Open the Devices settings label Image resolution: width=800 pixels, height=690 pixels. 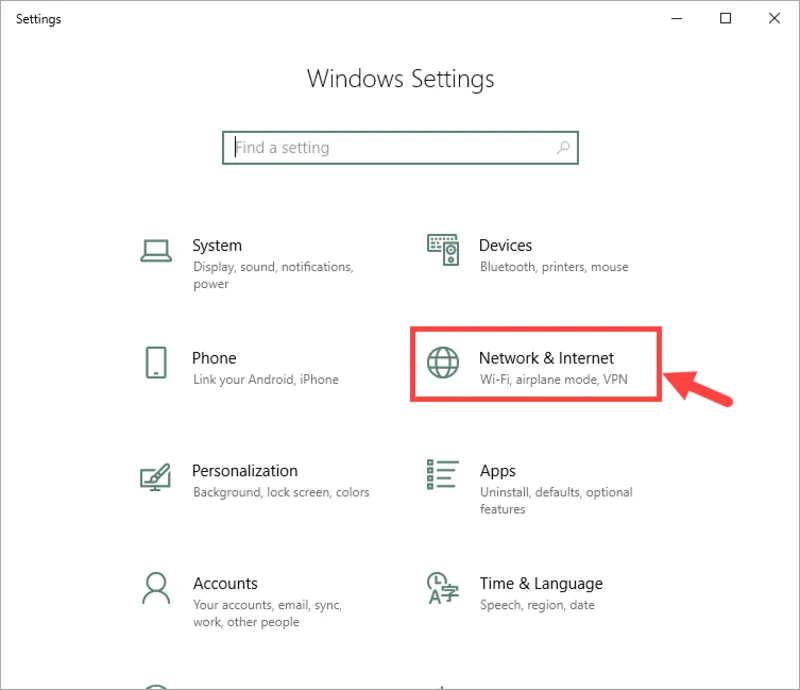505,245
